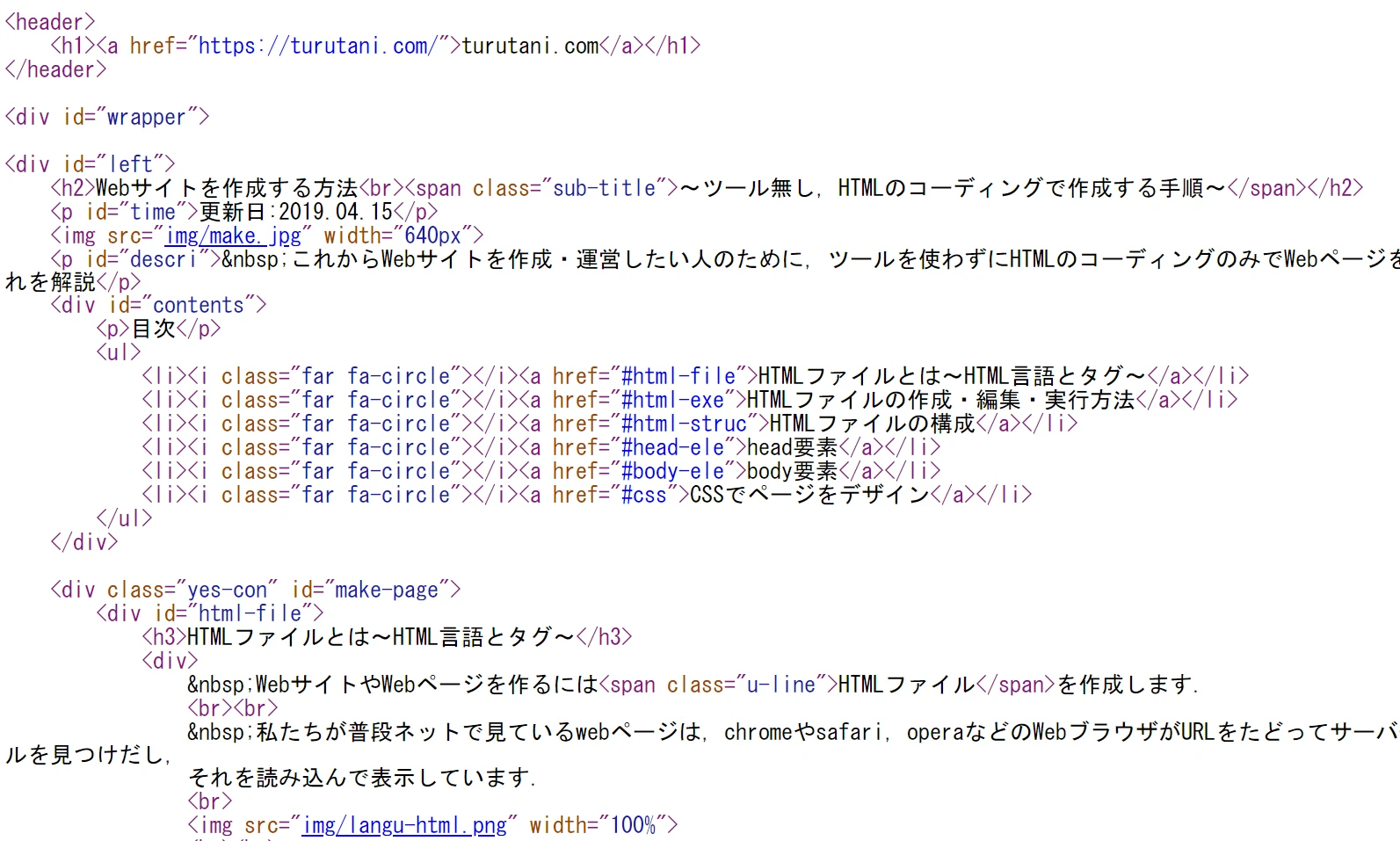The width and height of the screenshot is (1400, 841).
Task: Click the turutani.com anchor text in h1
Action: point(530,46)
